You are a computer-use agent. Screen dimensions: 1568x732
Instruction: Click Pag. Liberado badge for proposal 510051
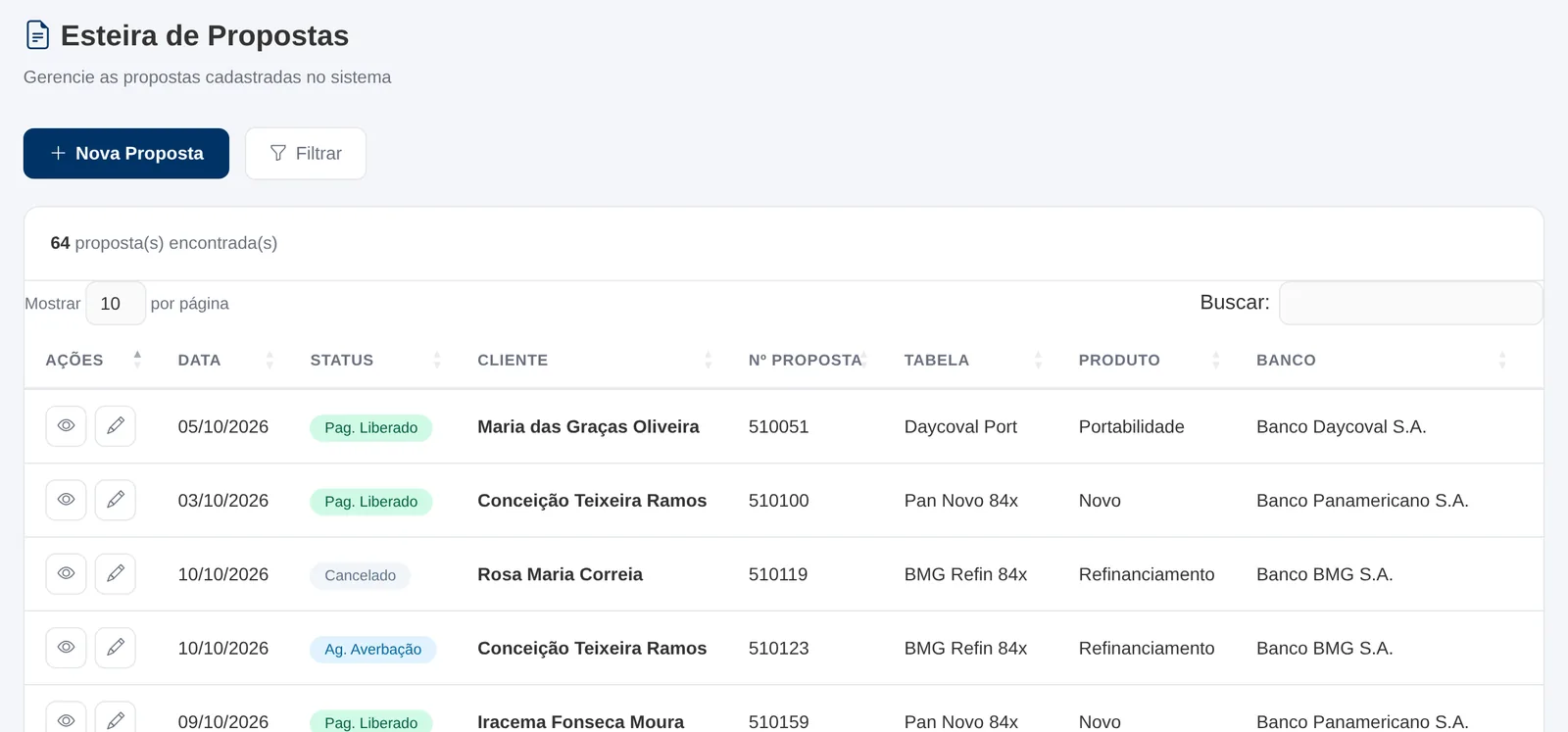tap(370, 428)
